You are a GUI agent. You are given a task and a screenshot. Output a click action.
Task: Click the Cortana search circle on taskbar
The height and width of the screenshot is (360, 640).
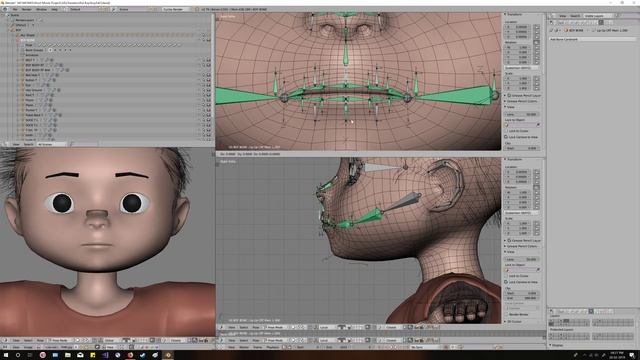[x=18, y=355]
